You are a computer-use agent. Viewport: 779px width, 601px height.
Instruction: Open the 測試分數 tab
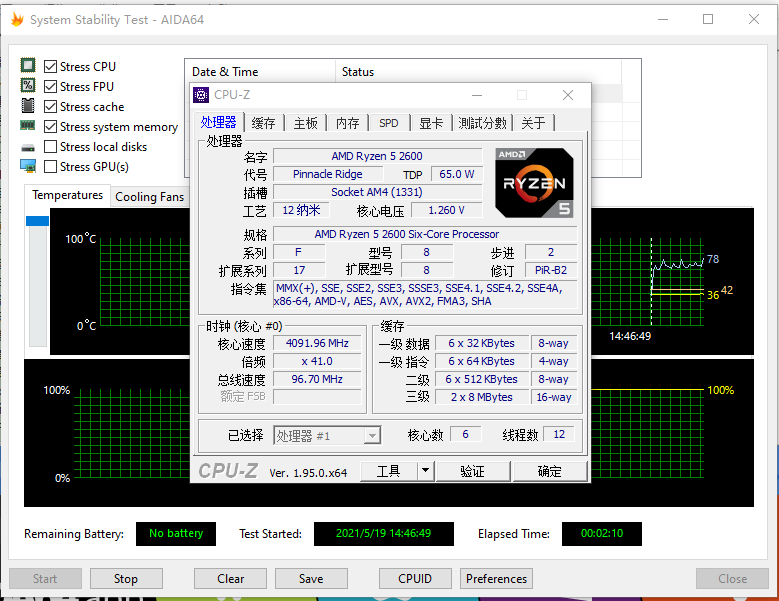482,123
